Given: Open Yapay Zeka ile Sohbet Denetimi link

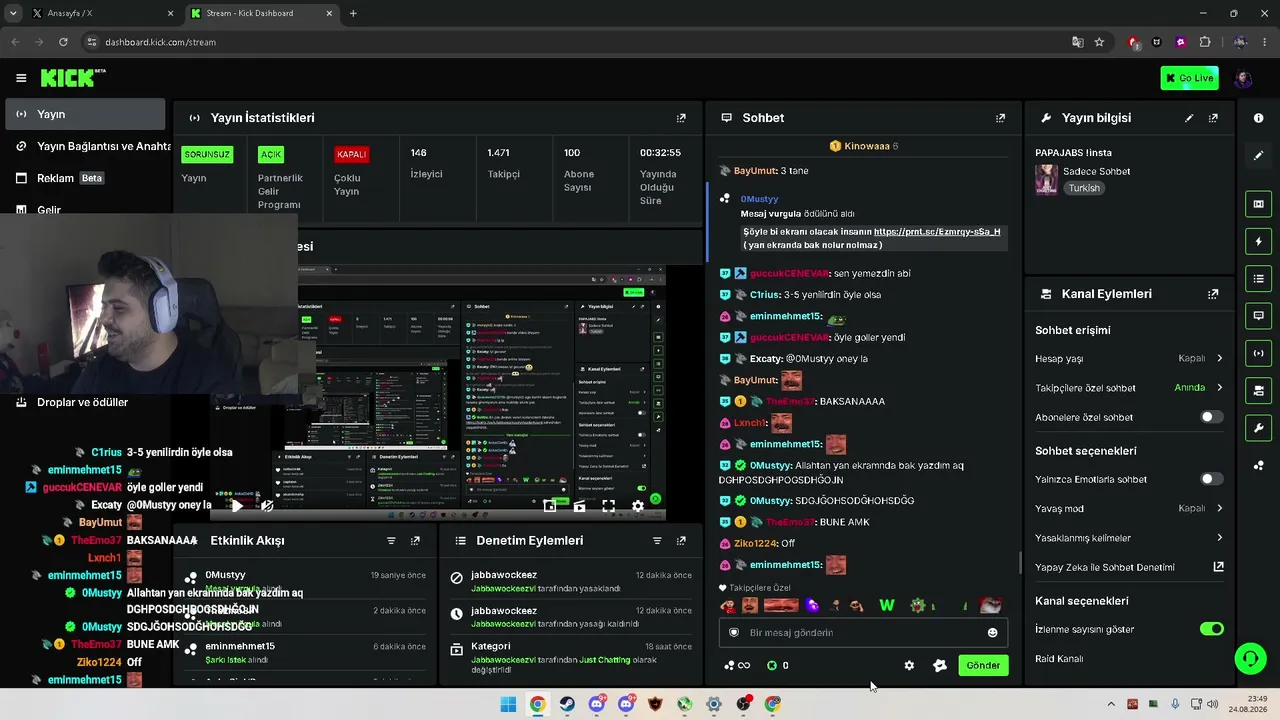Looking at the screenshot, I should tap(1129, 567).
